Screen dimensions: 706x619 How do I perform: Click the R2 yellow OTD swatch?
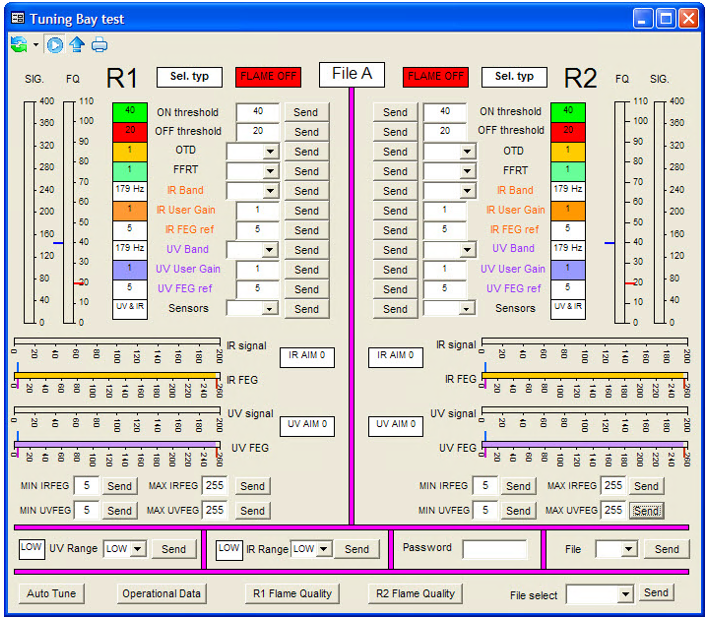point(568,152)
